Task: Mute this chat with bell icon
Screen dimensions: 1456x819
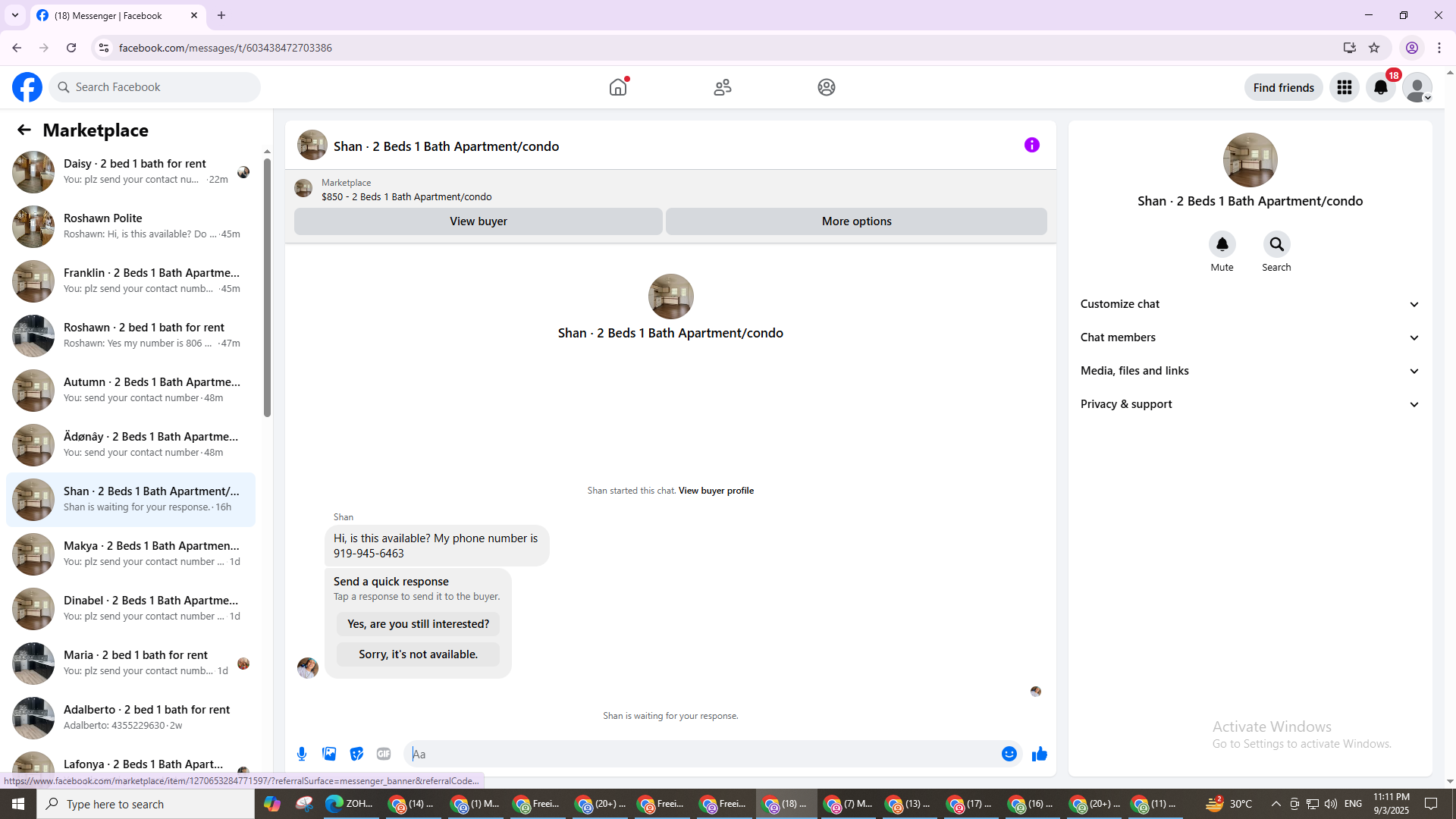Action: (1222, 244)
